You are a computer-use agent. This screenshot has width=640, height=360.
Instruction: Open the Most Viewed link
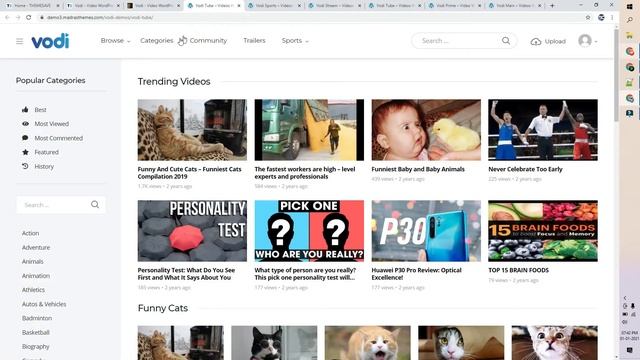[51, 124]
